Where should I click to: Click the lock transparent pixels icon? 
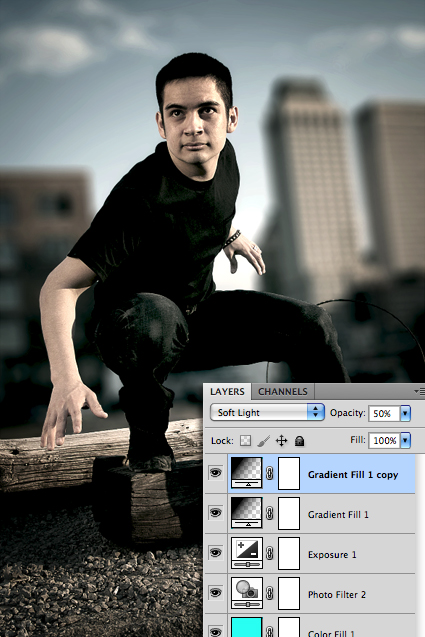pos(245,441)
